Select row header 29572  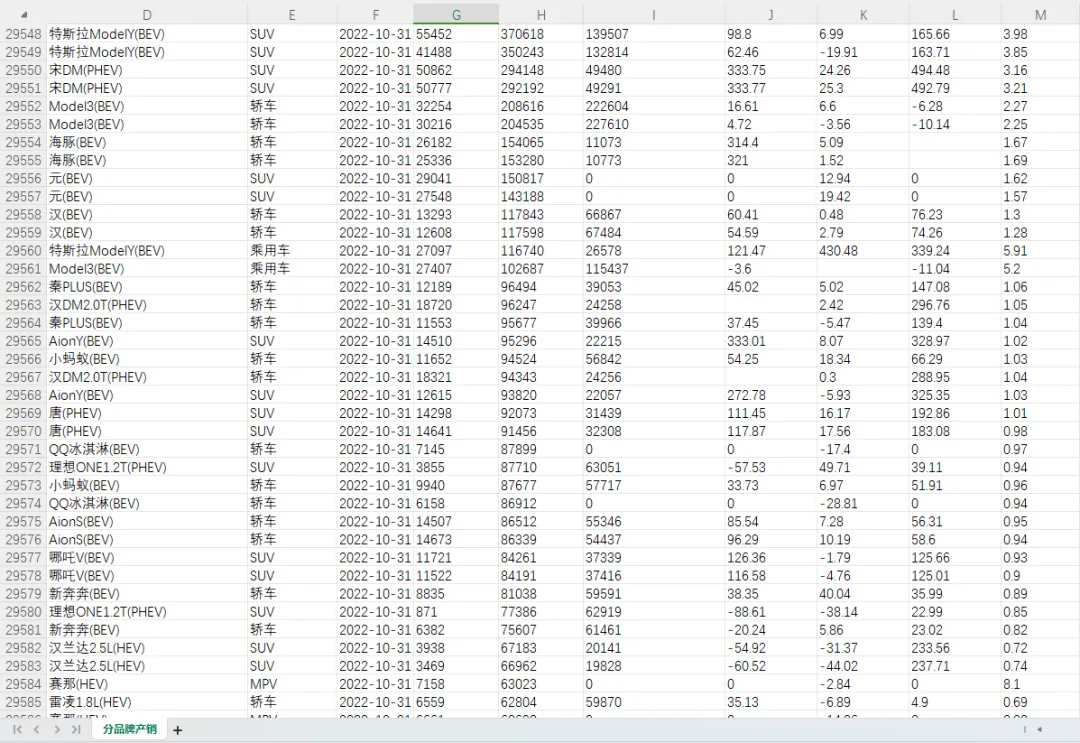(x=23, y=467)
